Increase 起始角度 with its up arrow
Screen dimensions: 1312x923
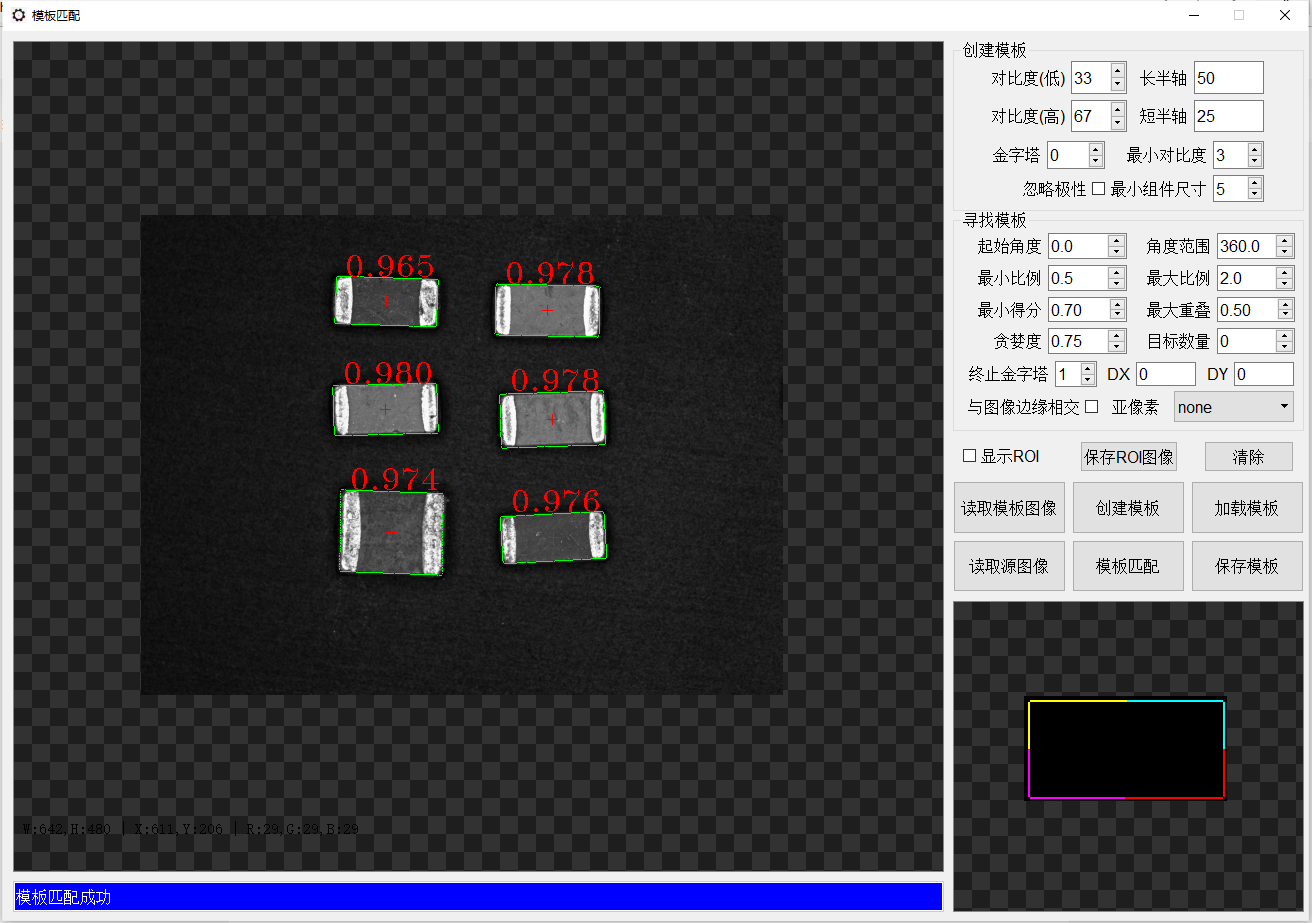[x=1117, y=240]
